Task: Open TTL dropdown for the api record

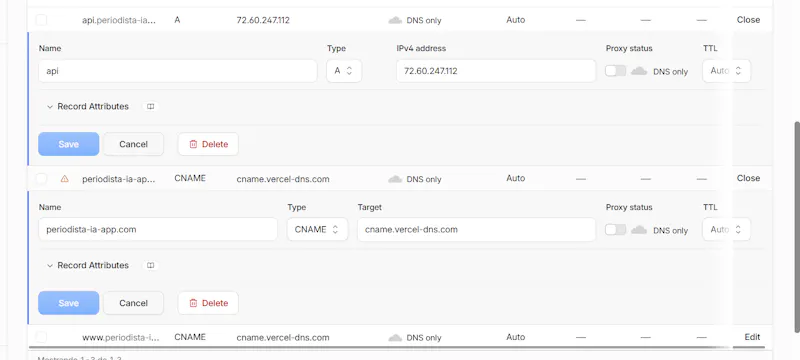Action: [x=726, y=71]
